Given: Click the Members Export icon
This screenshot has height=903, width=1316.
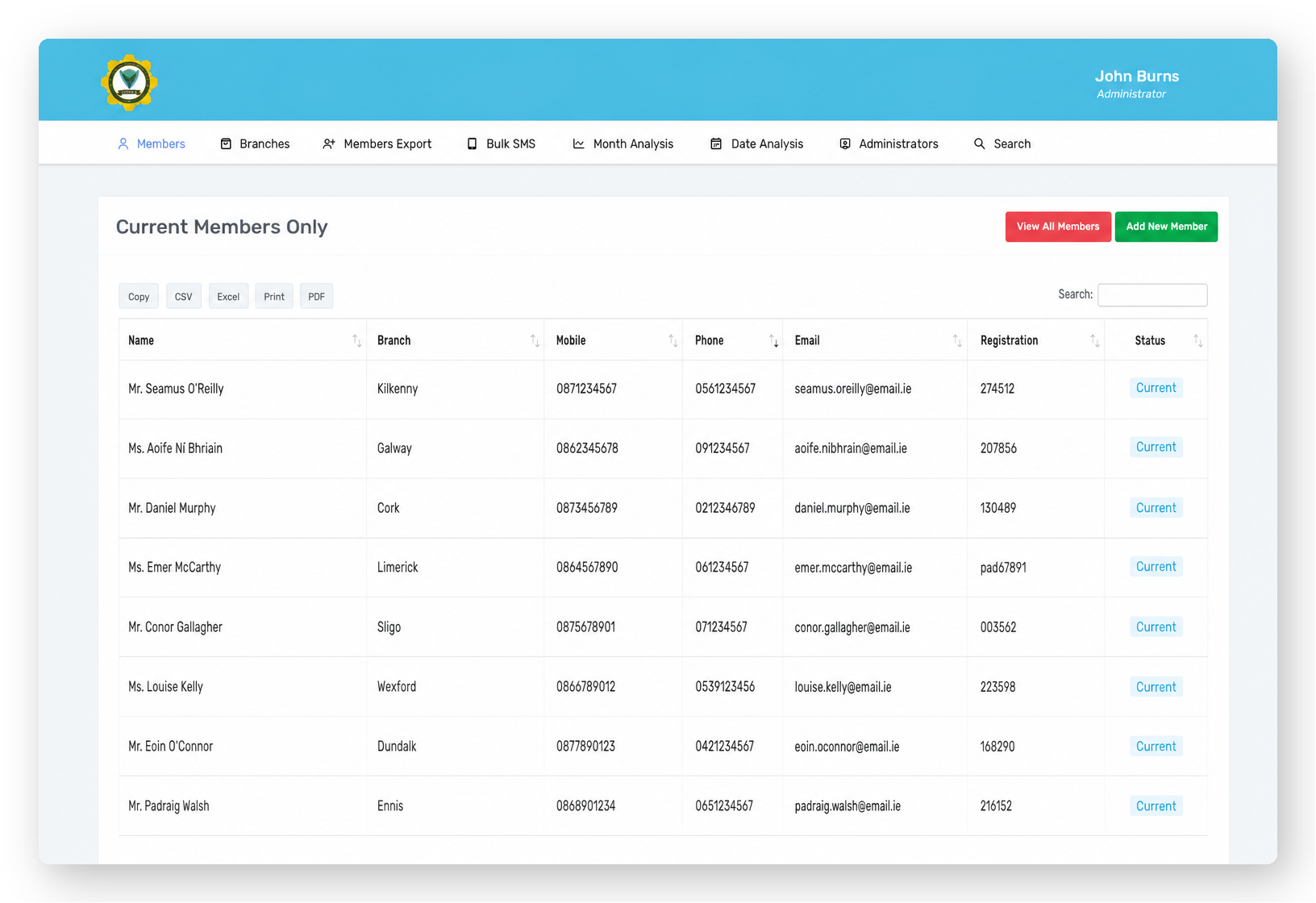Looking at the screenshot, I should (x=329, y=144).
